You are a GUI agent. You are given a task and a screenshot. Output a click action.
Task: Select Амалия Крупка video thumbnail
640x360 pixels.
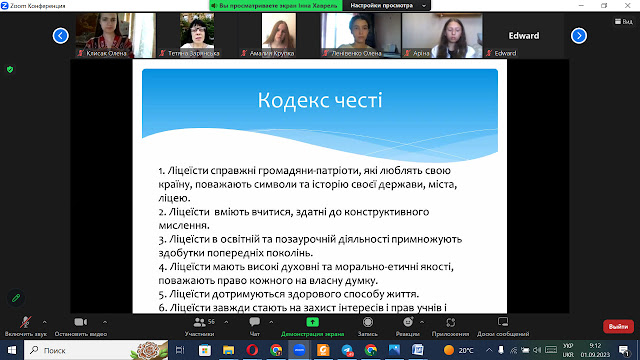click(x=279, y=35)
